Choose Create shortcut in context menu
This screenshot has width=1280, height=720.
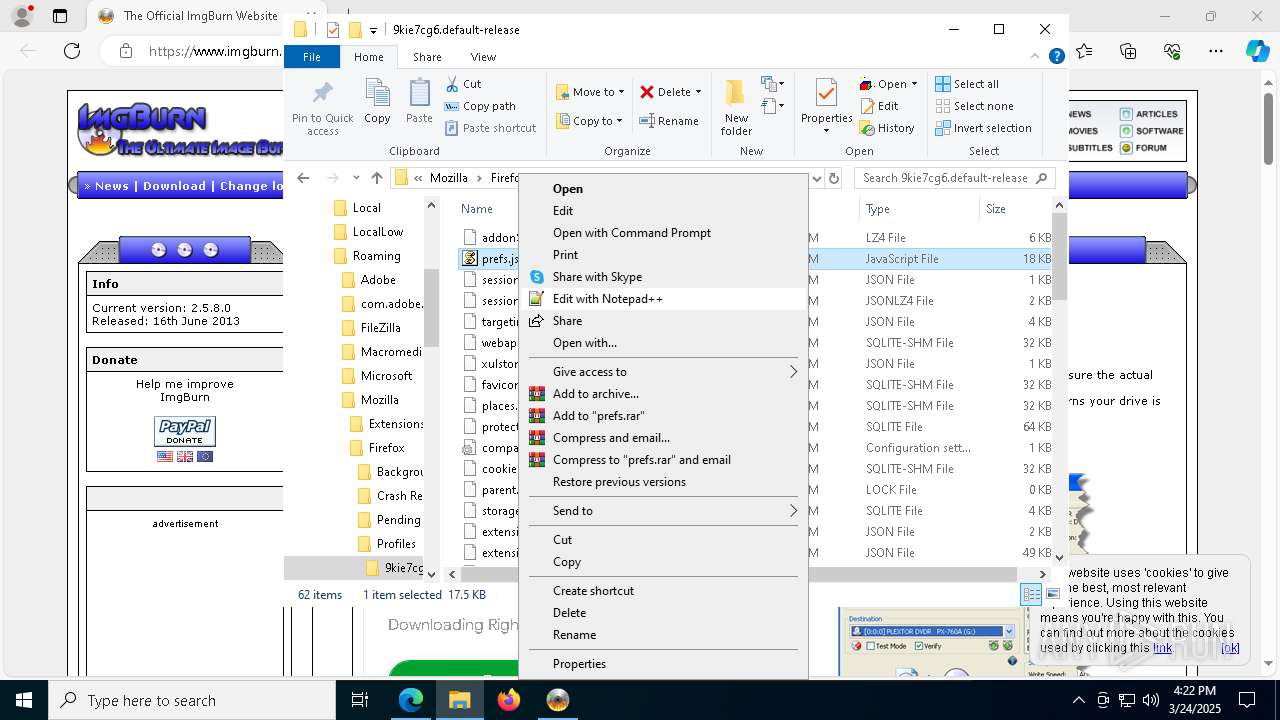(664, 591)
